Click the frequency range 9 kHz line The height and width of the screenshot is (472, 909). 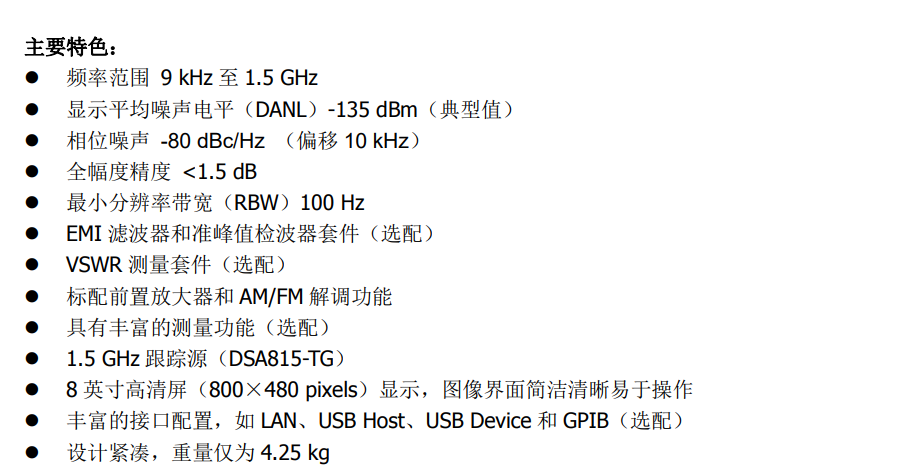click(x=192, y=78)
